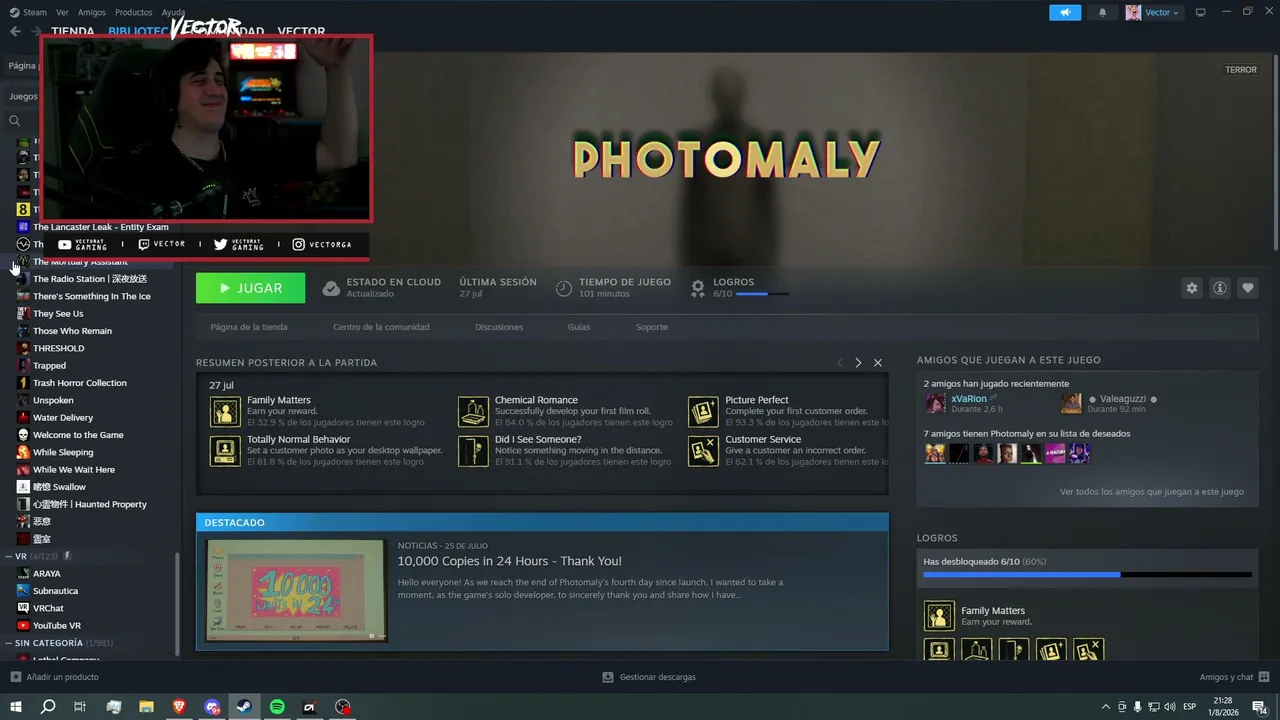Open Brave browser from the taskbar

(x=179, y=707)
